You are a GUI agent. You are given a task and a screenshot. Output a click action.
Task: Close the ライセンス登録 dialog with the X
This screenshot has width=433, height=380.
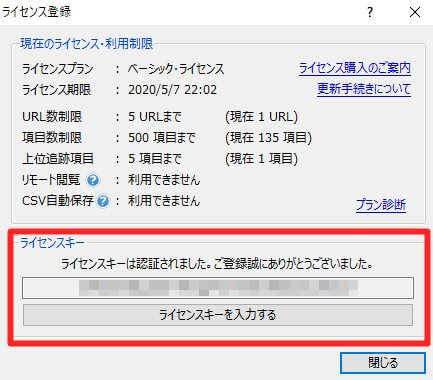[x=415, y=12]
